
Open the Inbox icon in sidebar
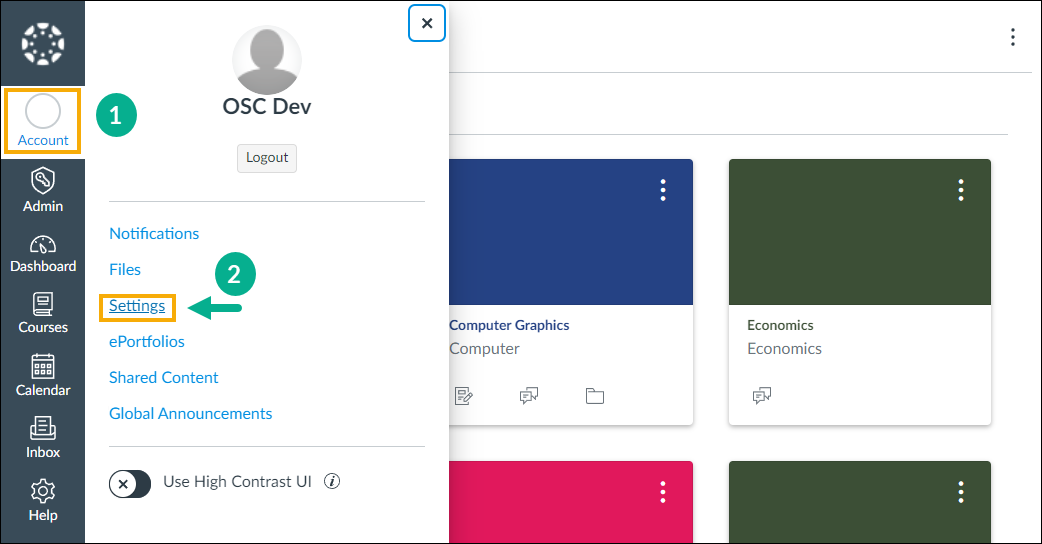(43, 428)
